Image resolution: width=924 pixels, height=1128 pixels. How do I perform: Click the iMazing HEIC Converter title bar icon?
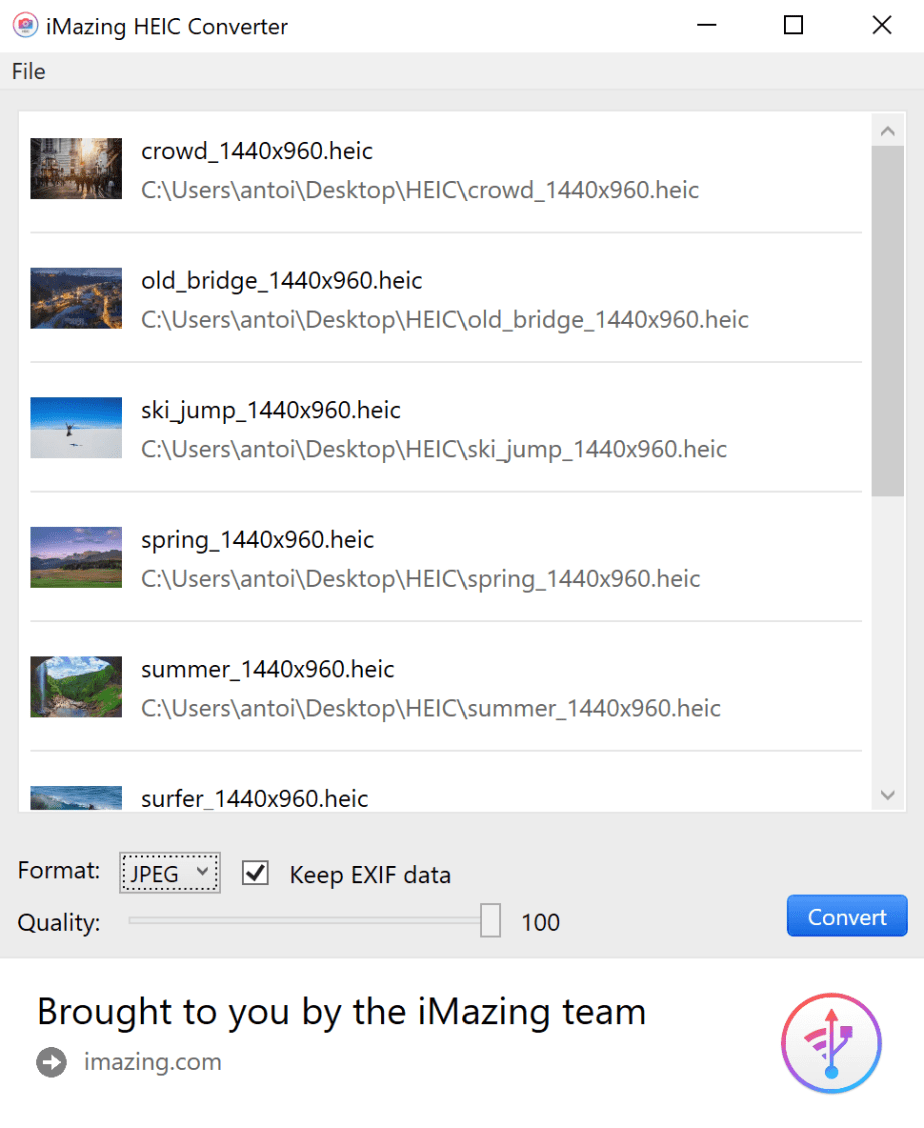click(25, 25)
